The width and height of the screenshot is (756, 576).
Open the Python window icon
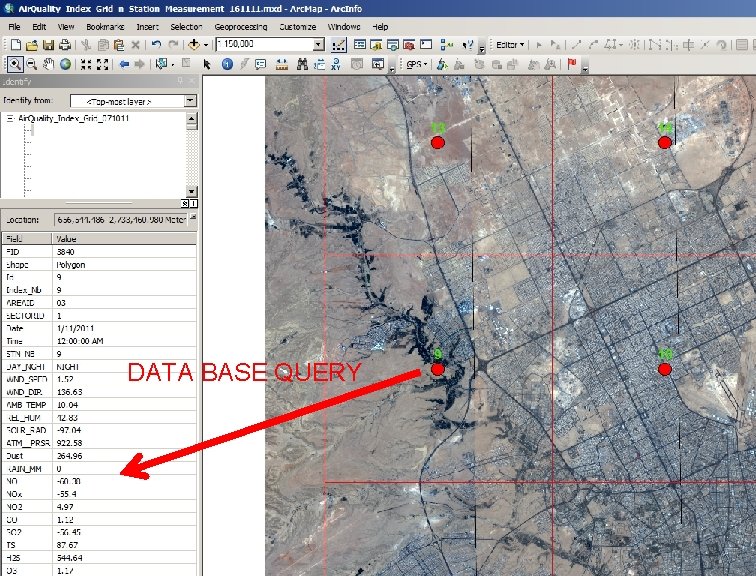[426, 45]
